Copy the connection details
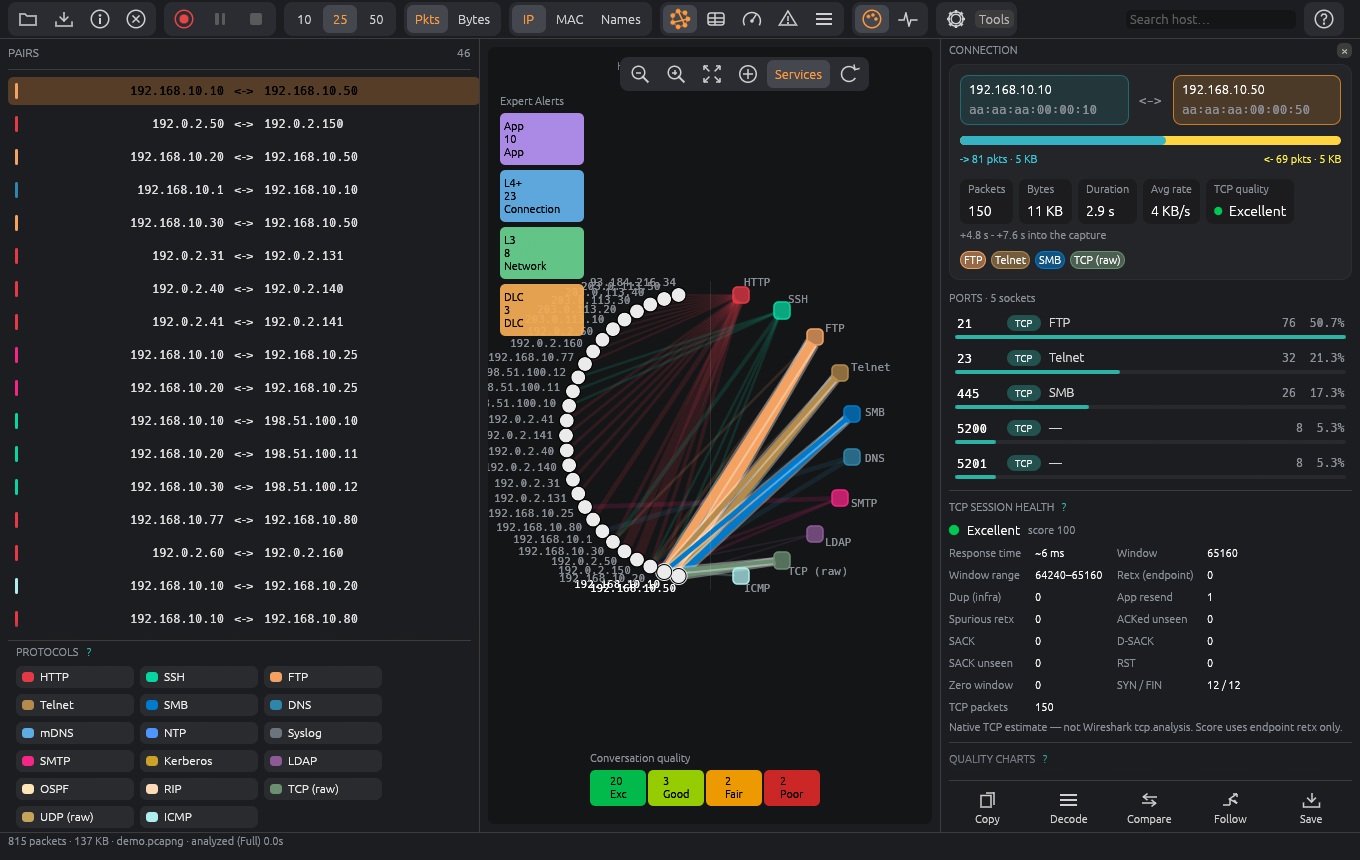This screenshot has height=860, width=1360. [987, 808]
